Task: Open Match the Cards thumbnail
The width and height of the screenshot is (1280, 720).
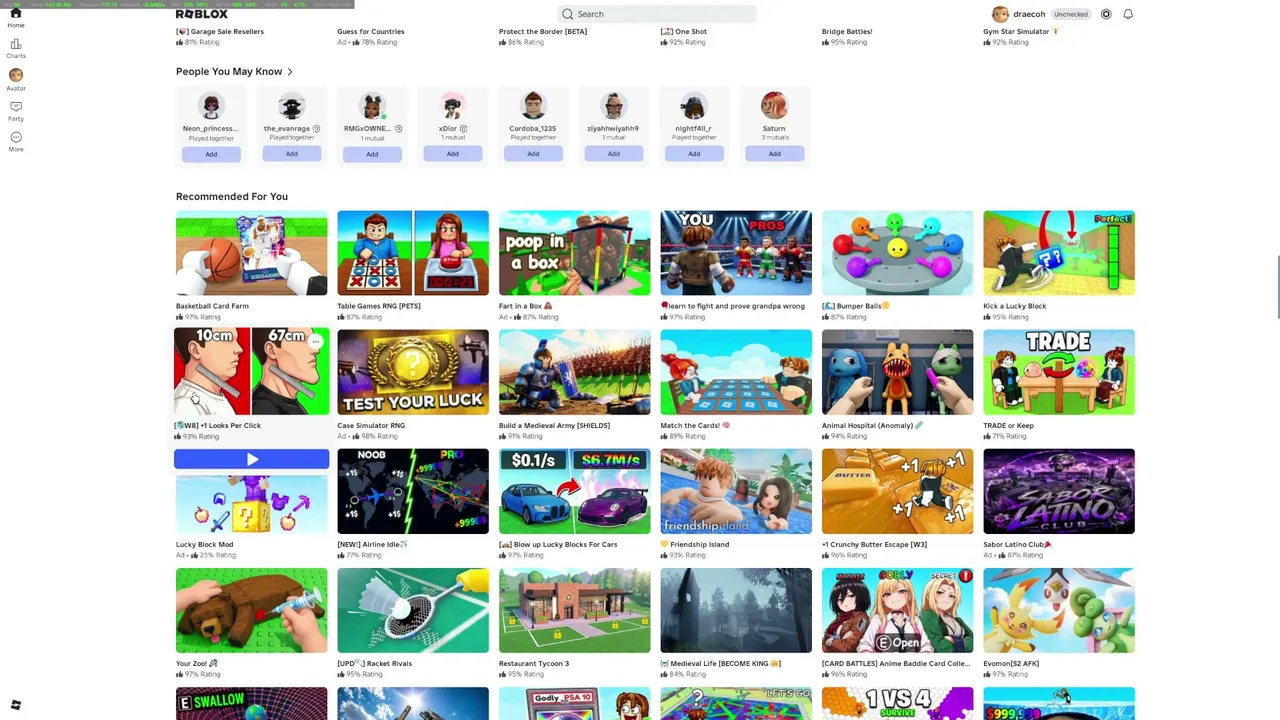Action: click(736, 372)
